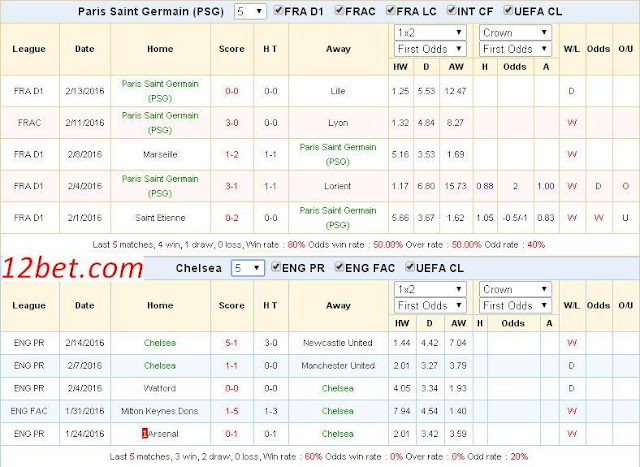Screen dimensions: 640x467
Task: Click the 7.94 home win odds
Action: (x=402, y=411)
